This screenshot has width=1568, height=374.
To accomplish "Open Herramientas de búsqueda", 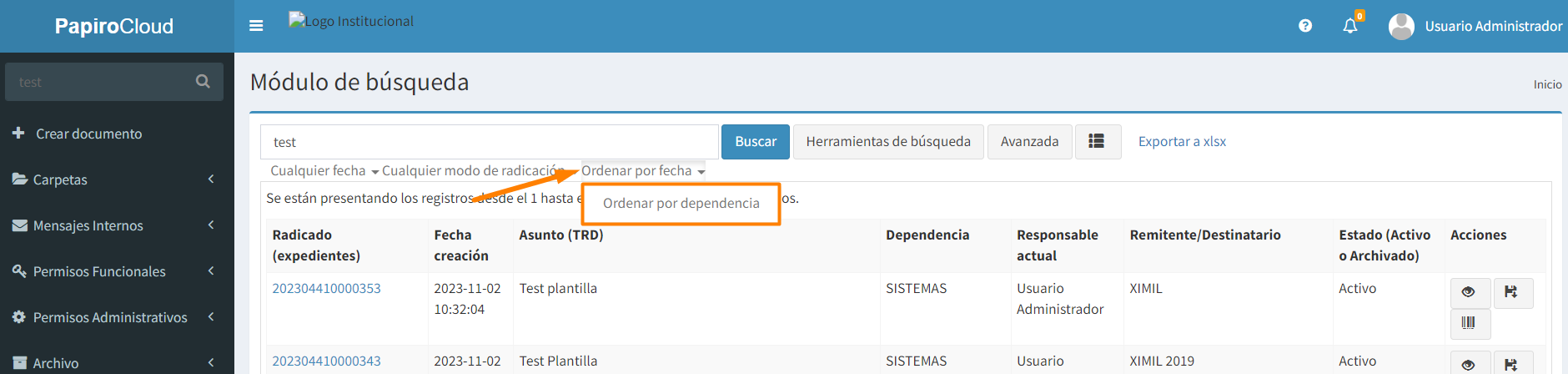I will point(888,142).
